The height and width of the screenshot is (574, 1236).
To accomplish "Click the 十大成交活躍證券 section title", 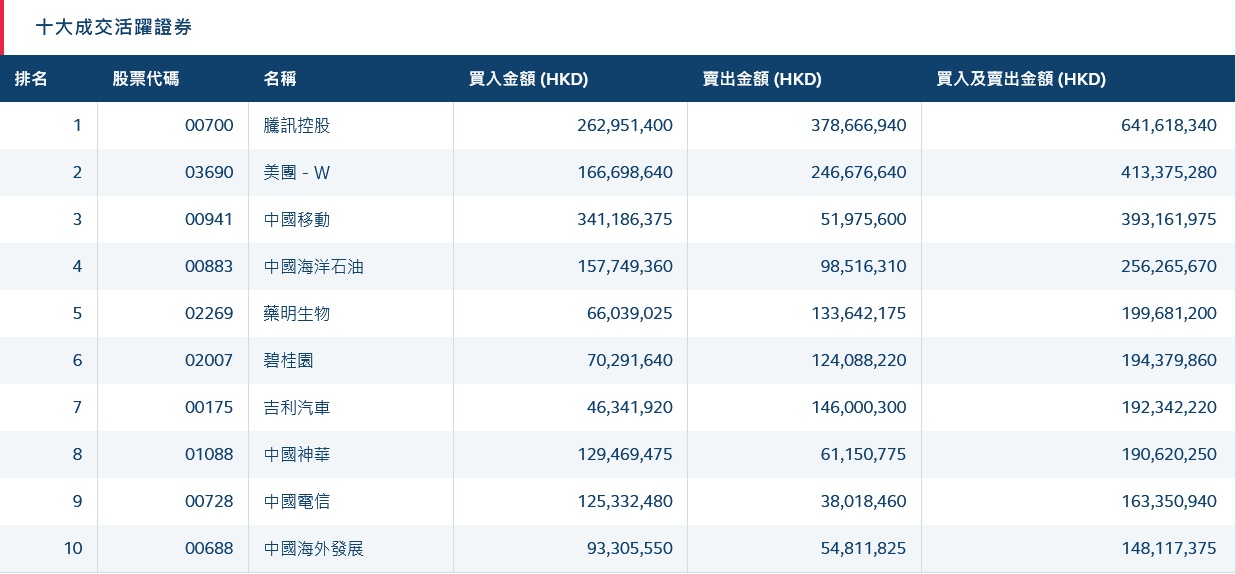I will click(x=114, y=28).
